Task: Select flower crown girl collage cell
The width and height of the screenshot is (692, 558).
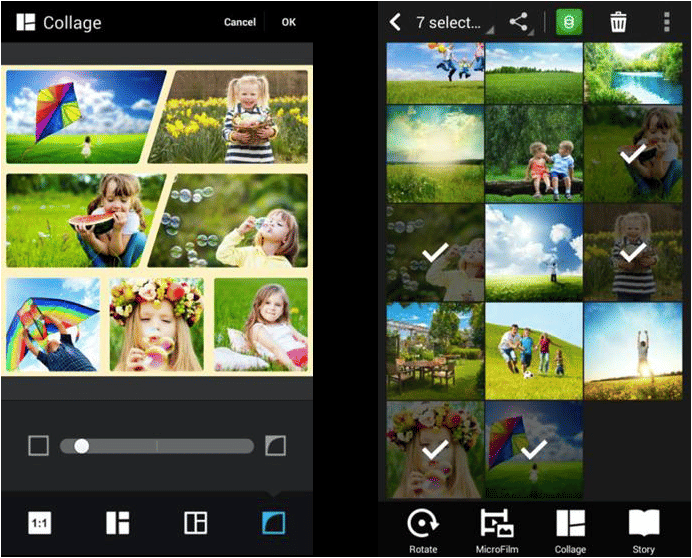Action: coord(157,324)
